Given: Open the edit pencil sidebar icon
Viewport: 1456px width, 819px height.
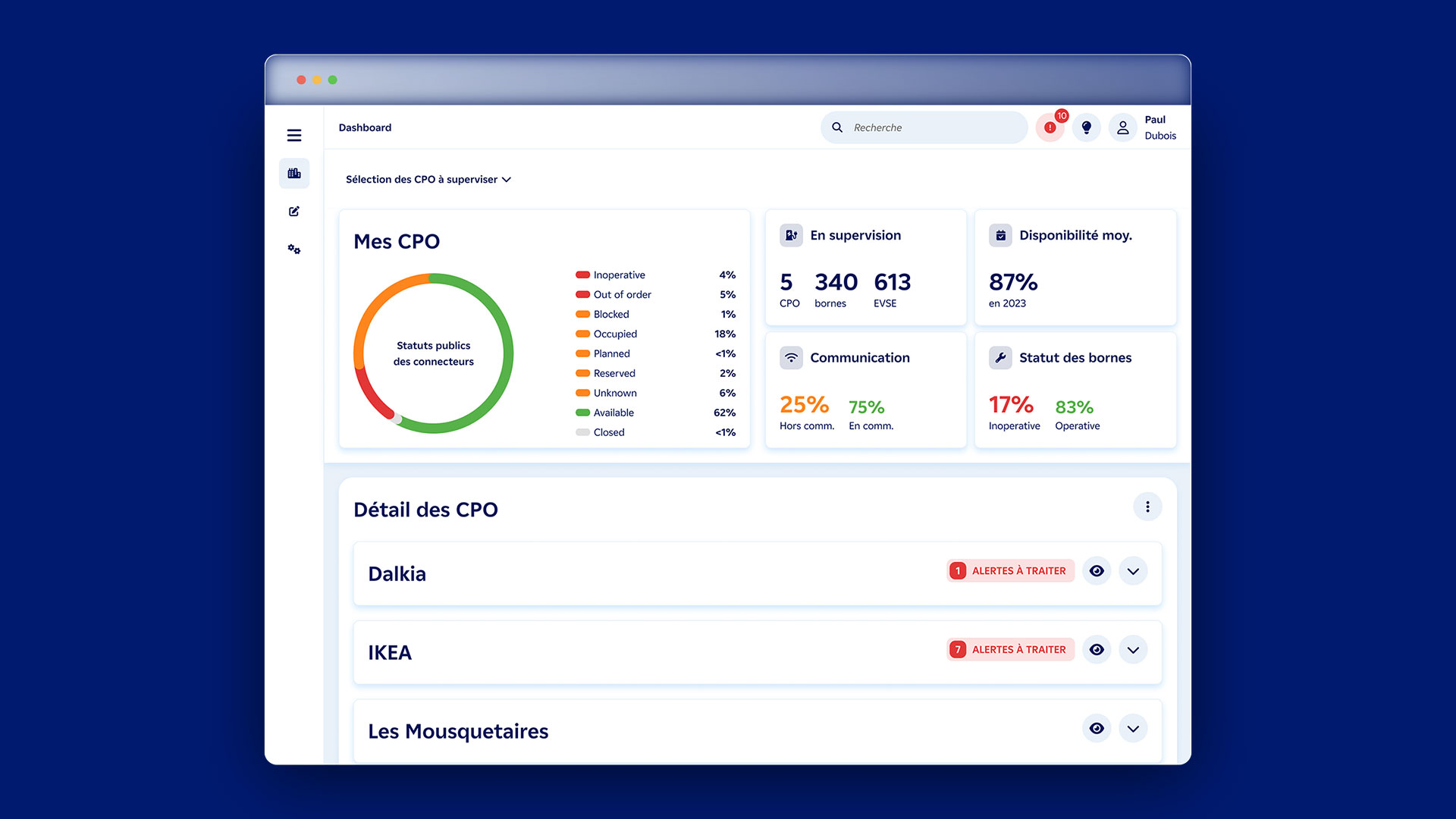Looking at the screenshot, I should (294, 212).
